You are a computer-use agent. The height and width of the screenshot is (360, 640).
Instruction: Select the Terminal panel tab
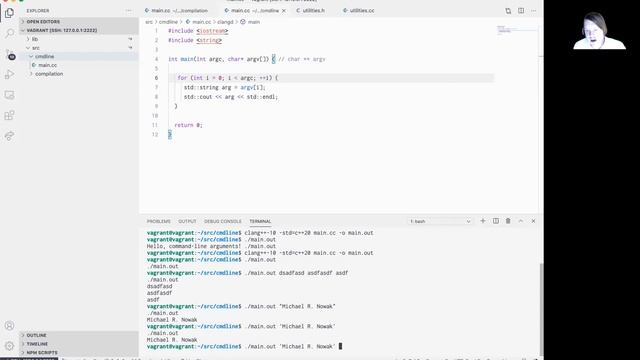pos(260,221)
